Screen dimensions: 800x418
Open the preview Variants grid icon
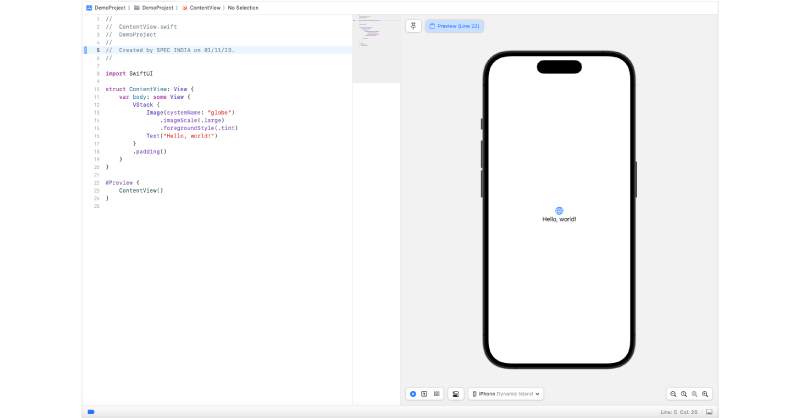(437, 394)
